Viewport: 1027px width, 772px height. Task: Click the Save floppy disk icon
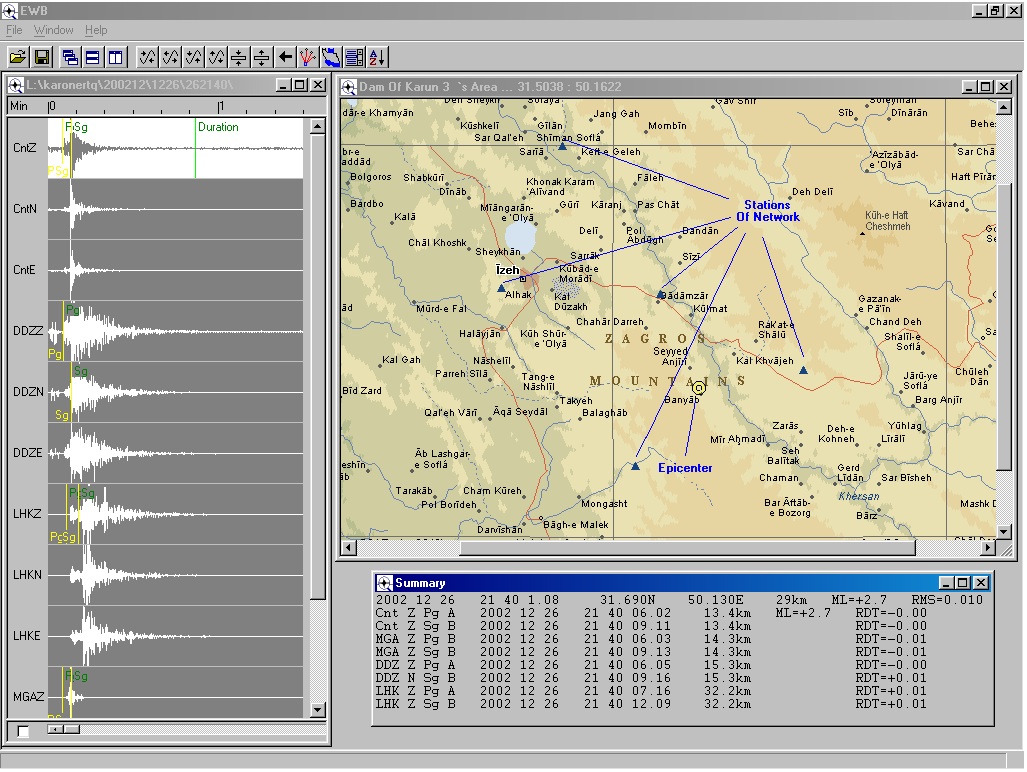tap(42, 57)
